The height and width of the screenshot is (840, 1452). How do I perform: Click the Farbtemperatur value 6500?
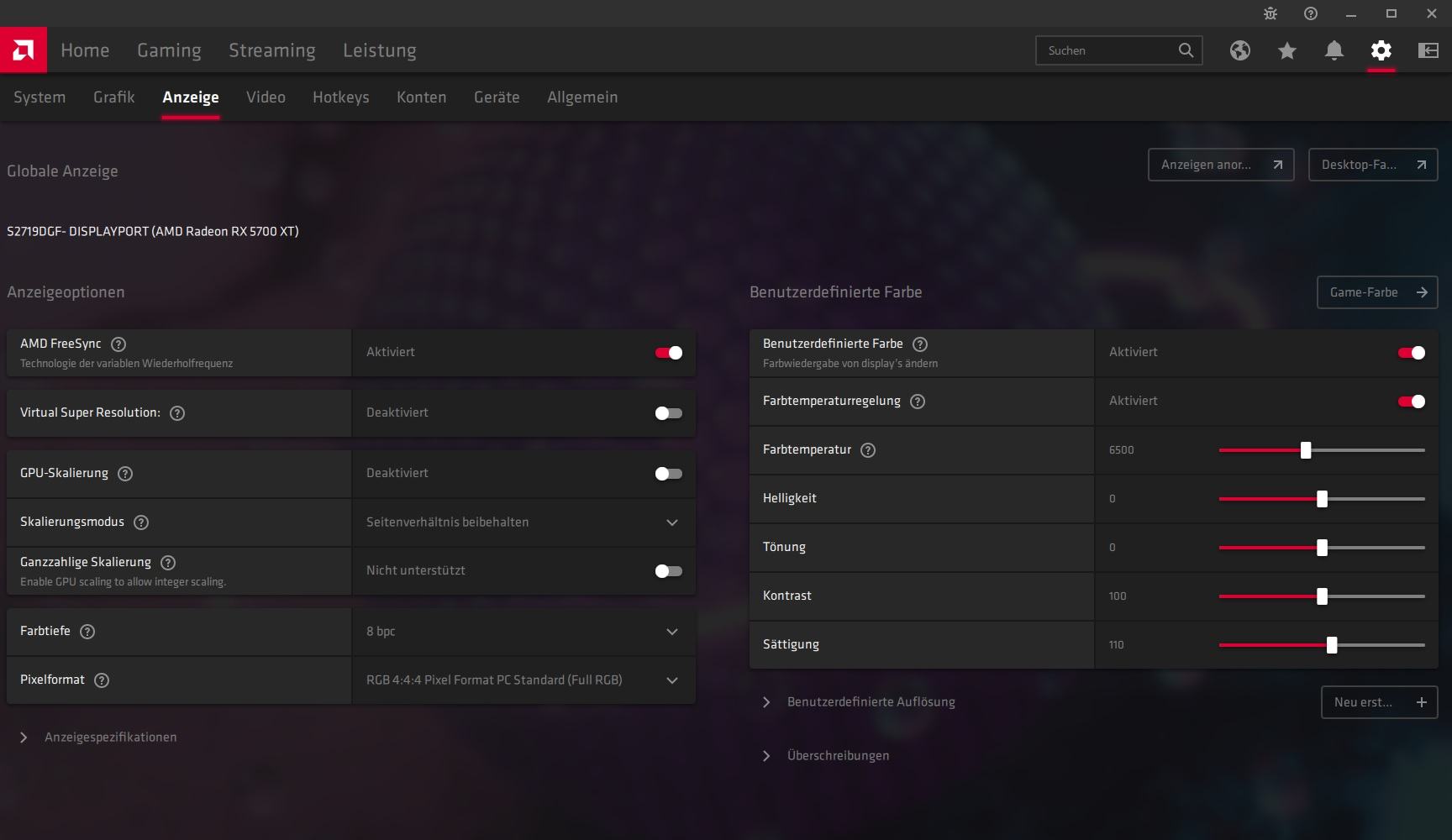tap(1121, 450)
